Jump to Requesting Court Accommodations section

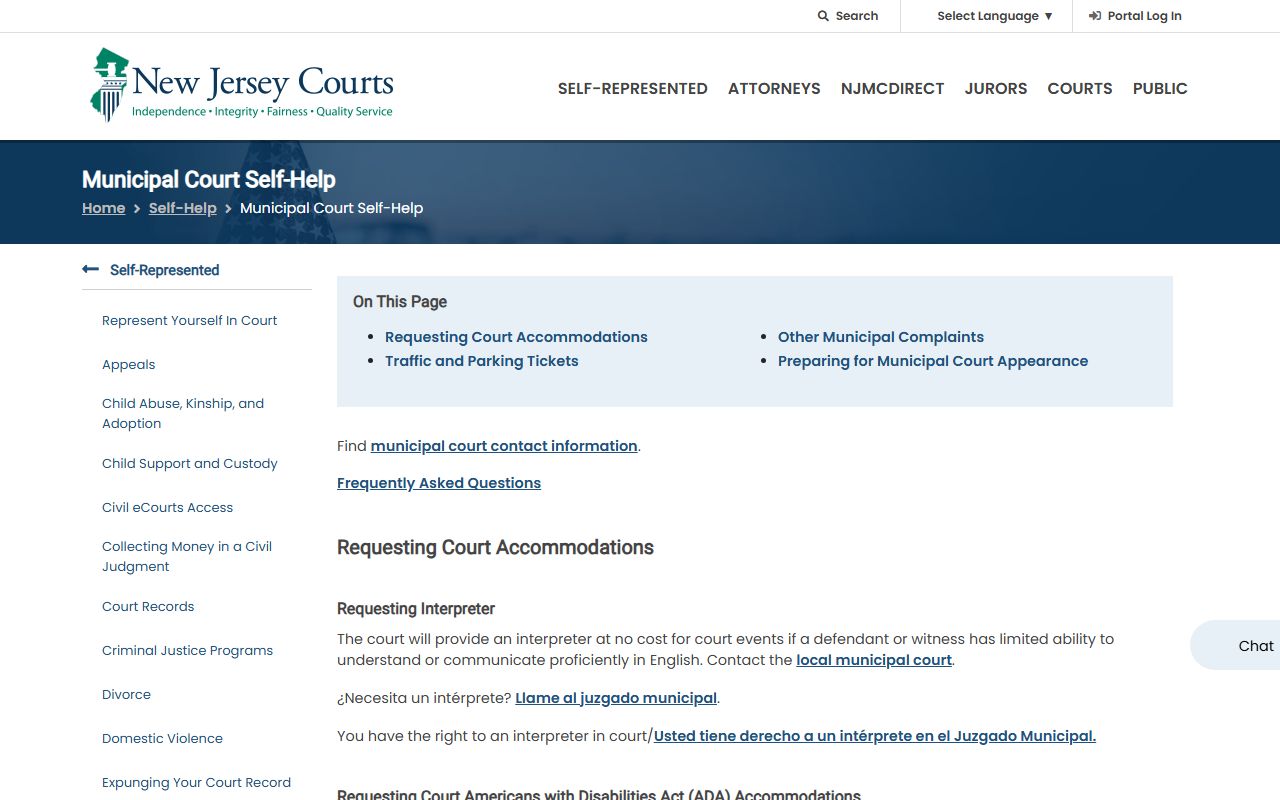[x=516, y=337]
